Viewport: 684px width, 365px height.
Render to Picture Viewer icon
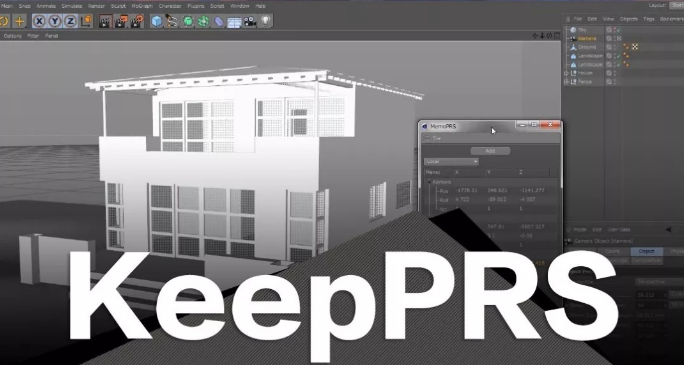(x=120, y=21)
